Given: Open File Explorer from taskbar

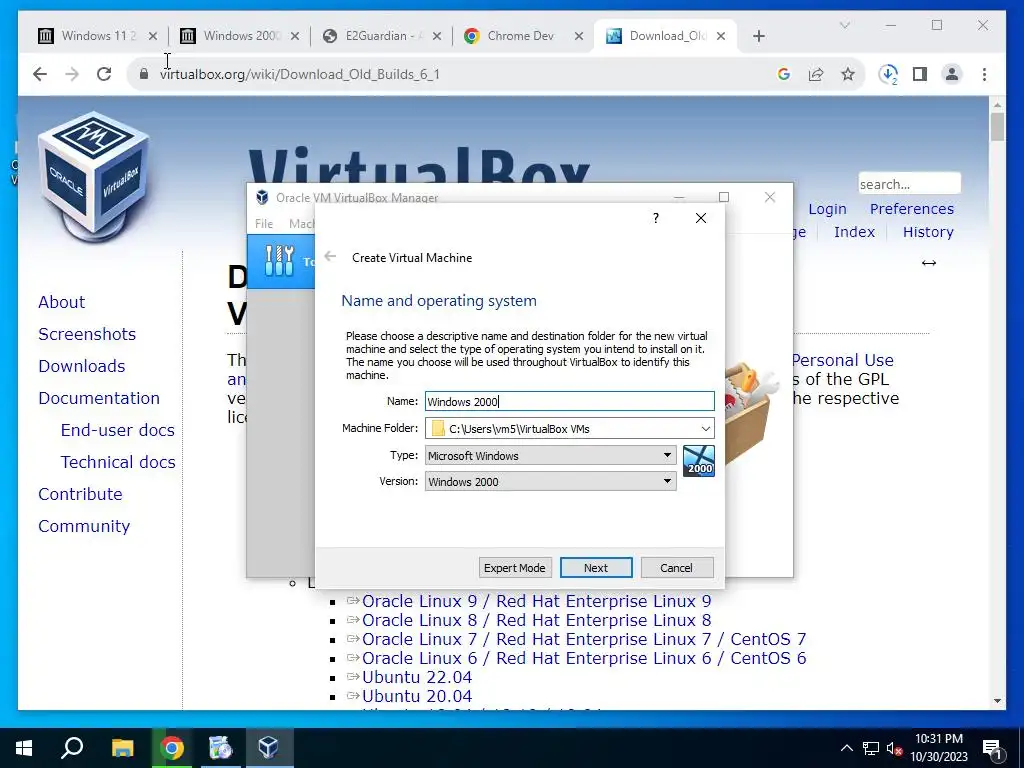Looking at the screenshot, I should [x=122, y=748].
